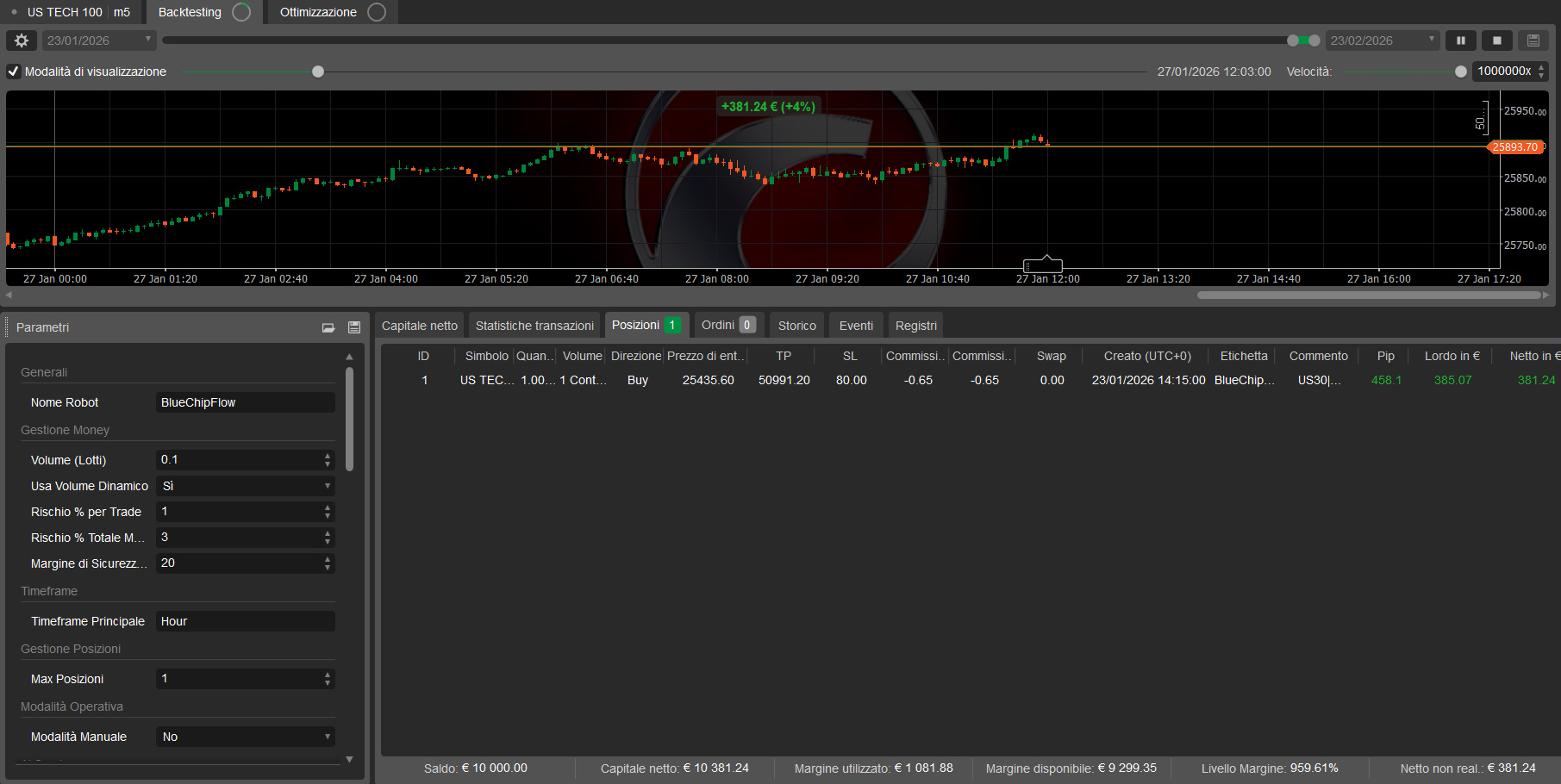
Task: Open saved robot parameters with the folder icon
Action: 328,327
